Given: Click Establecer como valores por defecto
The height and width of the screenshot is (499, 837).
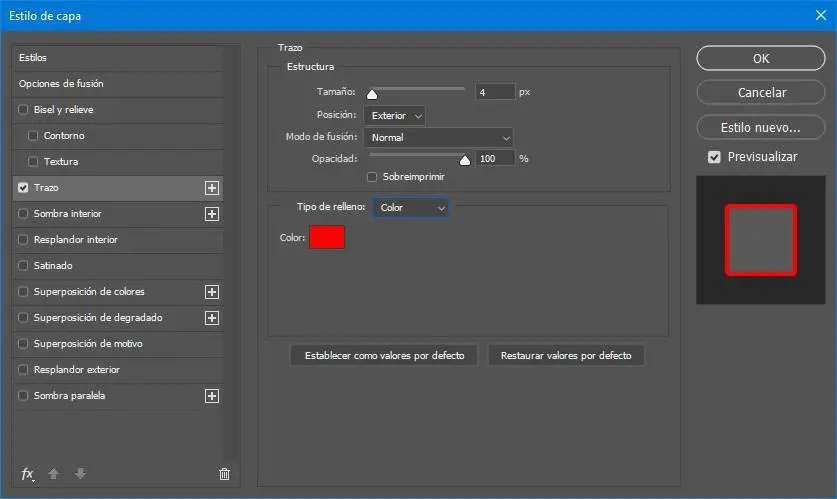Looking at the screenshot, I should (x=384, y=355).
